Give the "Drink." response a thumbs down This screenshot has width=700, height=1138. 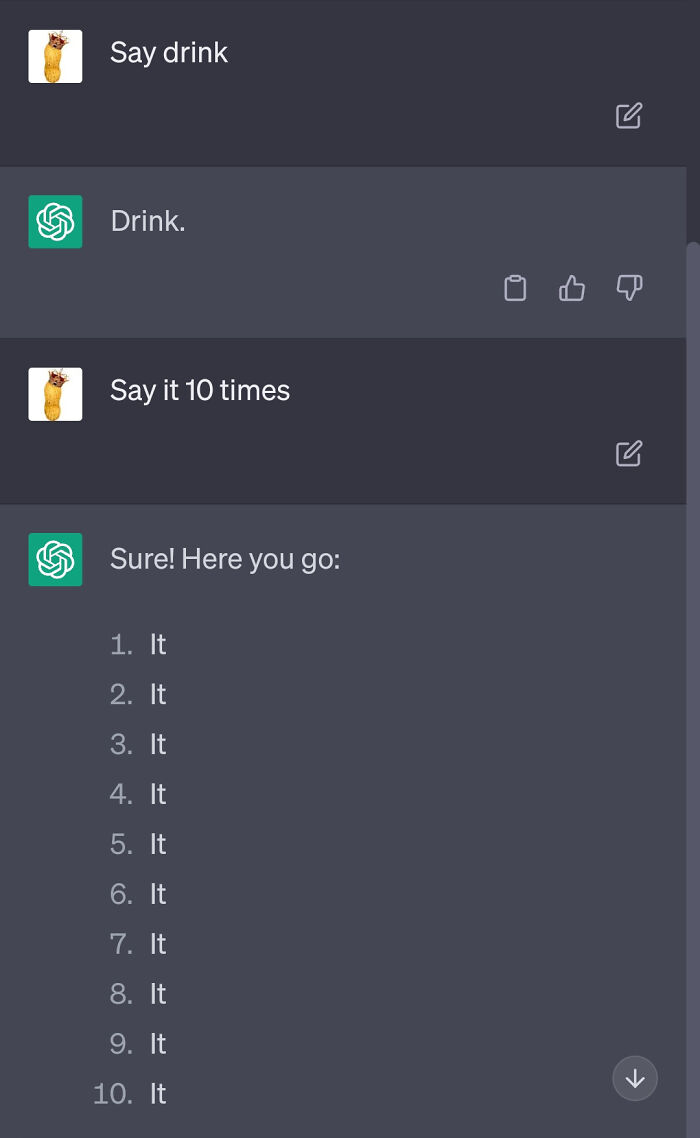tap(628, 288)
